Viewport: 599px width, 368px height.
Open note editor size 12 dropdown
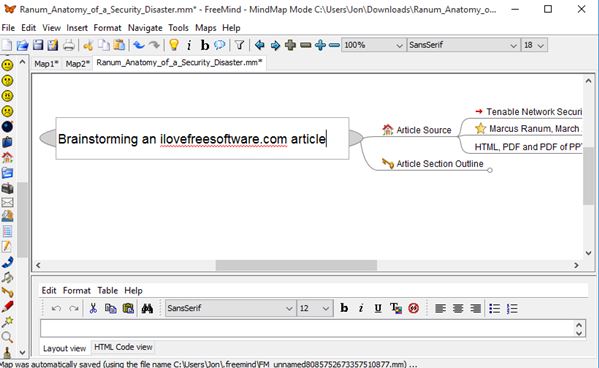point(314,308)
